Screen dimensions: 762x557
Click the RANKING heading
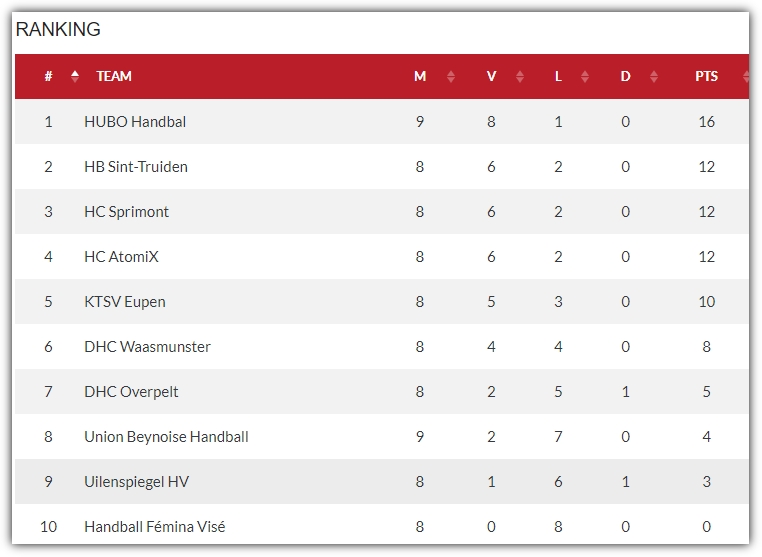click(58, 29)
